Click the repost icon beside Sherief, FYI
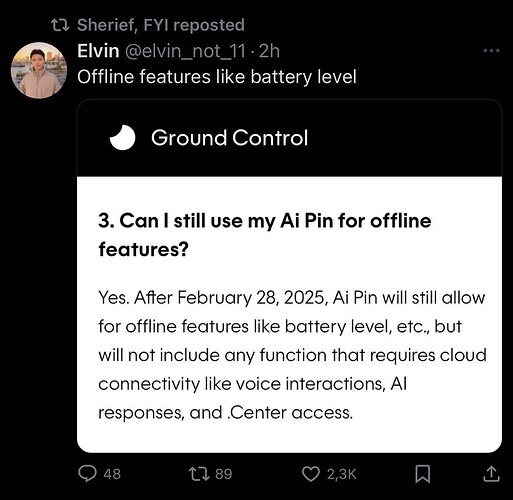The height and width of the screenshot is (500, 513). (x=60, y=25)
